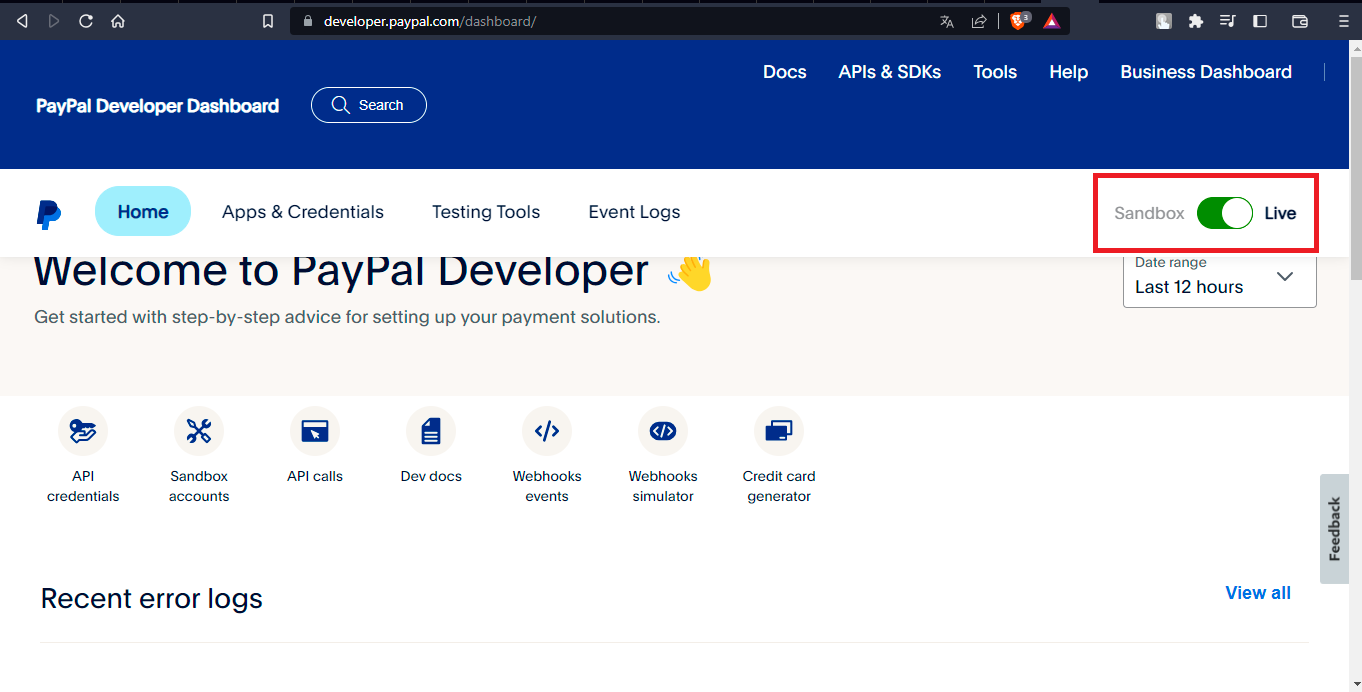Screen dimensions: 1362x692
Task: Go to the Home tab
Action: [x=143, y=211]
